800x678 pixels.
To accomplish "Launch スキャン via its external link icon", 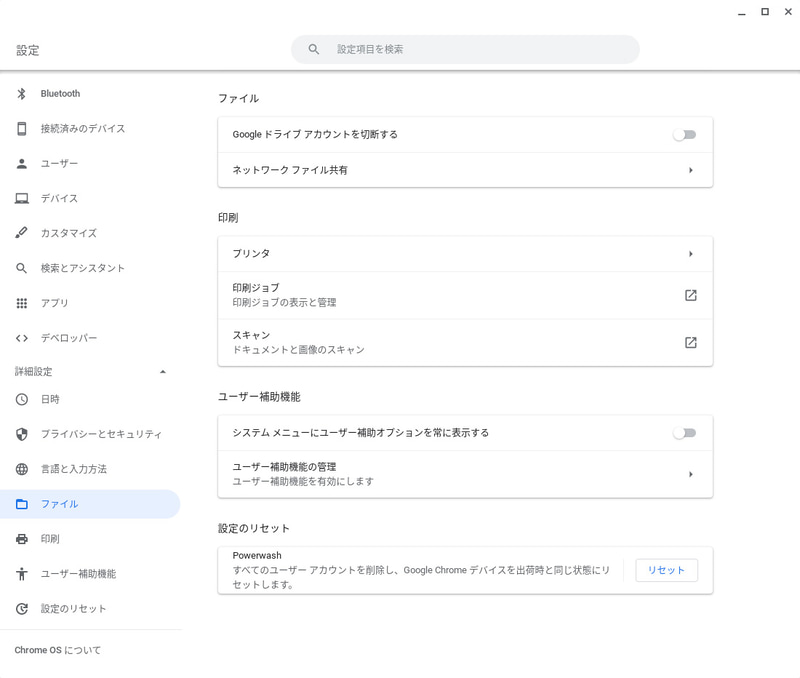I will click(x=690, y=341).
